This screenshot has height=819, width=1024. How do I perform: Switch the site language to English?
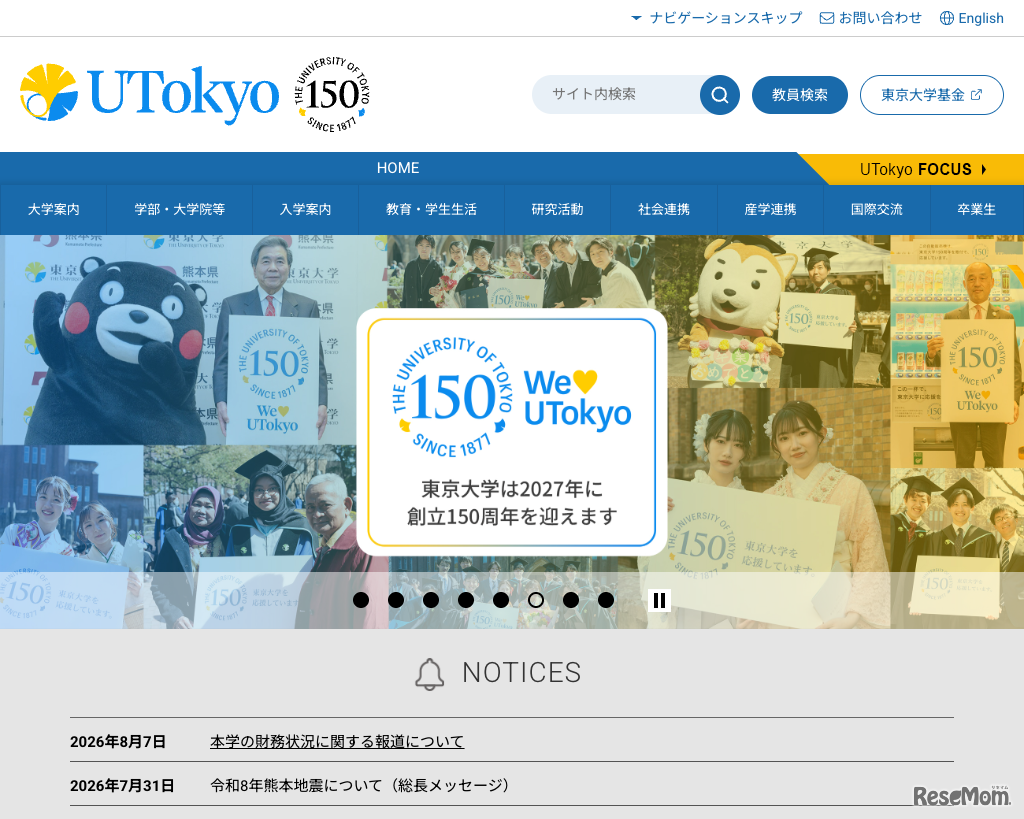(972, 18)
